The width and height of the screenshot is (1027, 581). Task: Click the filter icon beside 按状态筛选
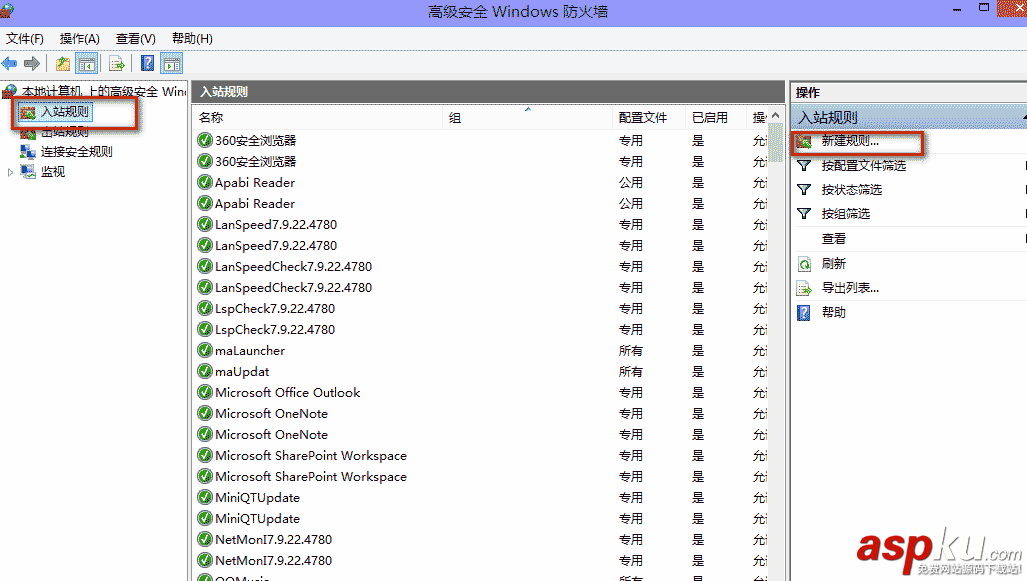pos(804,190)
